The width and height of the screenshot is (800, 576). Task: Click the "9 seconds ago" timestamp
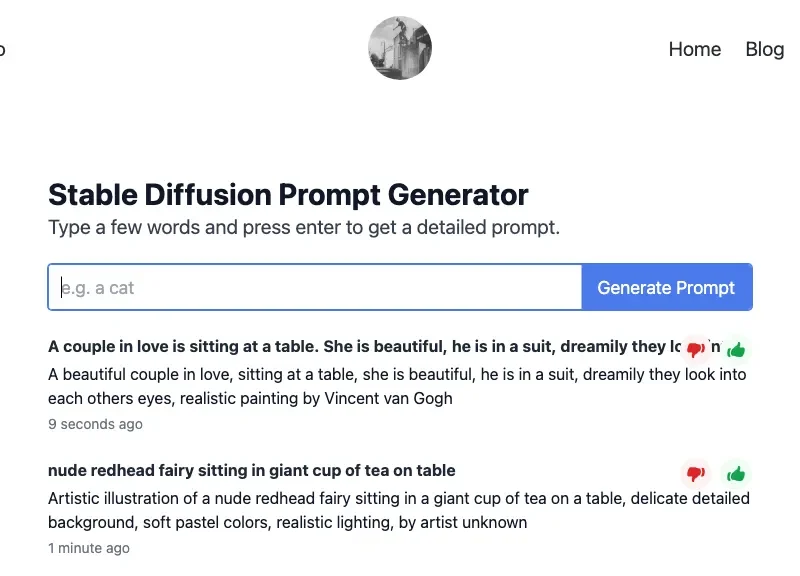coord(95,424)
